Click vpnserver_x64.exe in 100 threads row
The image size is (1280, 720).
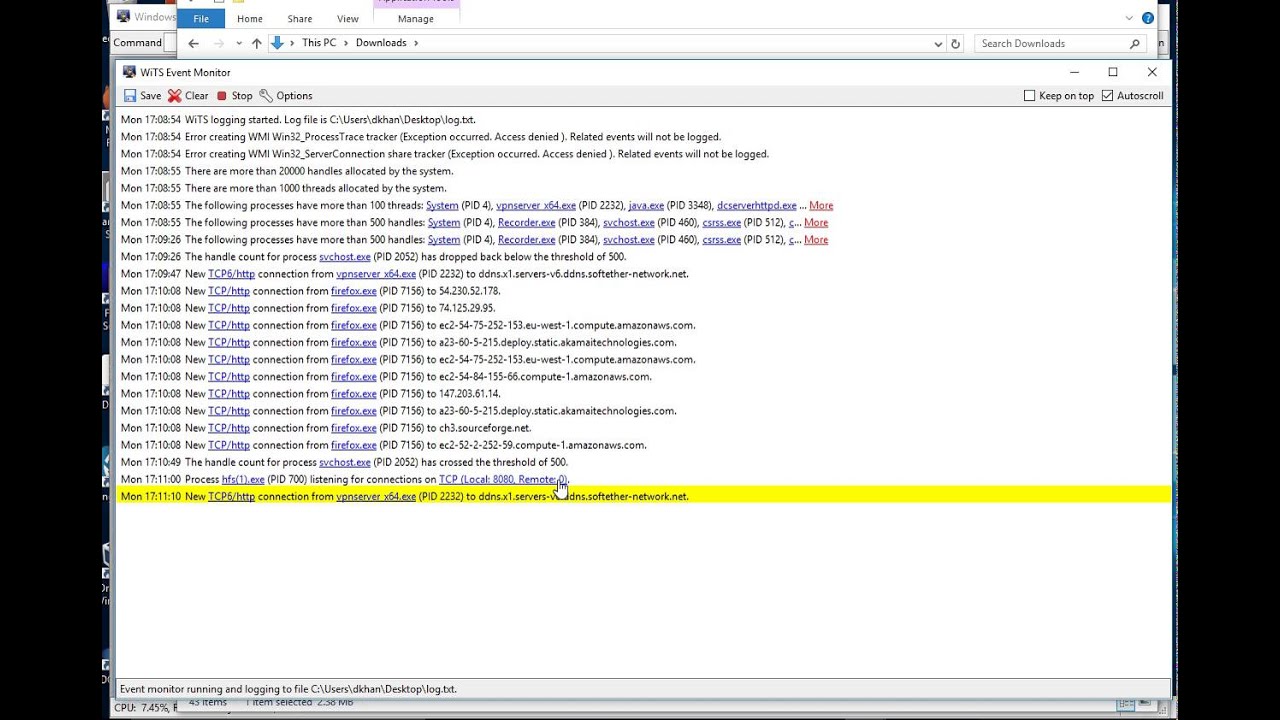pyautogui.click(x=536, y=206)
